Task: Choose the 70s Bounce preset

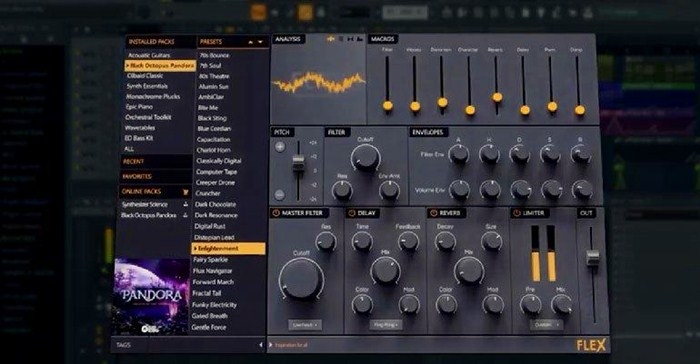Action: (x=214, y=55)
